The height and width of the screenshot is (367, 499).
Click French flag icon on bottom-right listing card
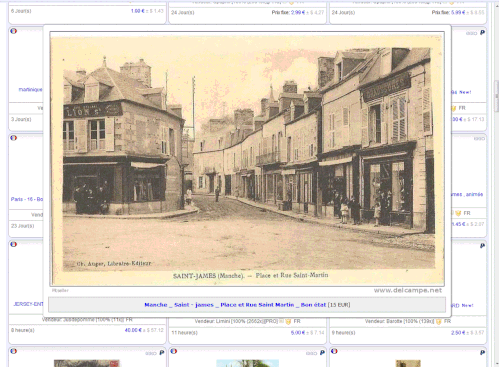pos(334,351)
